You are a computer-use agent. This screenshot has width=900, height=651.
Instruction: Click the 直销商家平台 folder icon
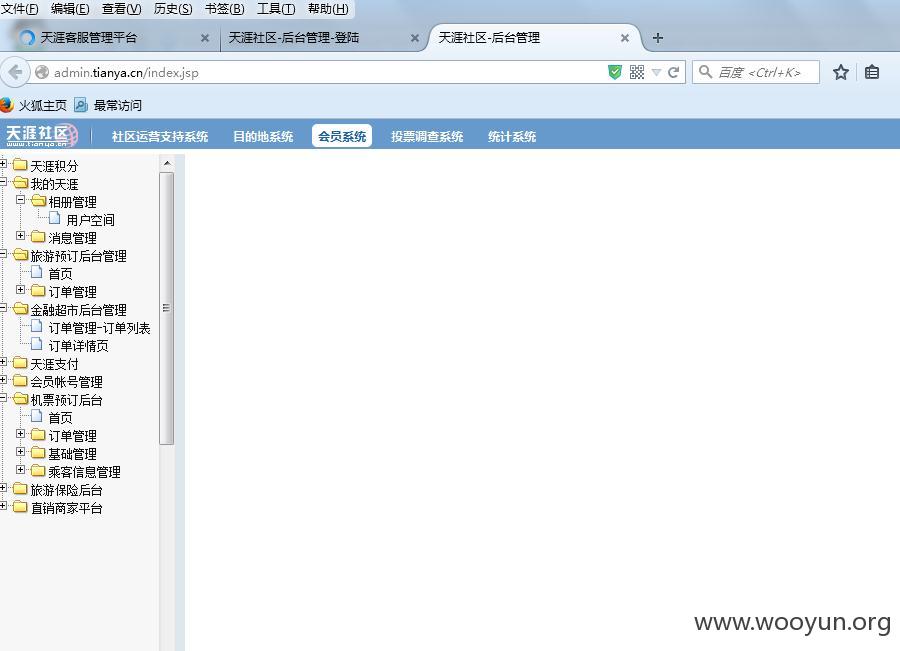pyautogui.click(x=20, y=506)
